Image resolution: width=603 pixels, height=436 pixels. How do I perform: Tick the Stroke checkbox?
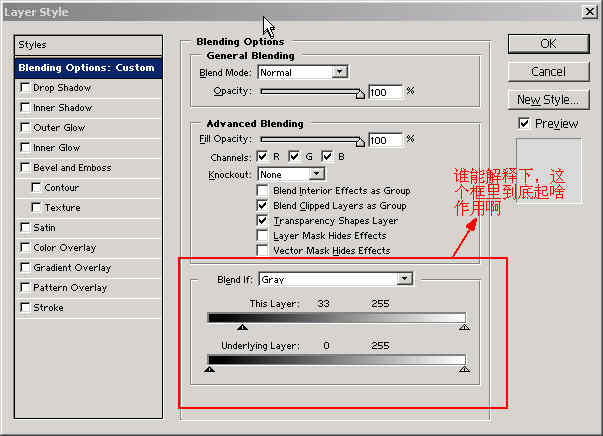[25, 308]
